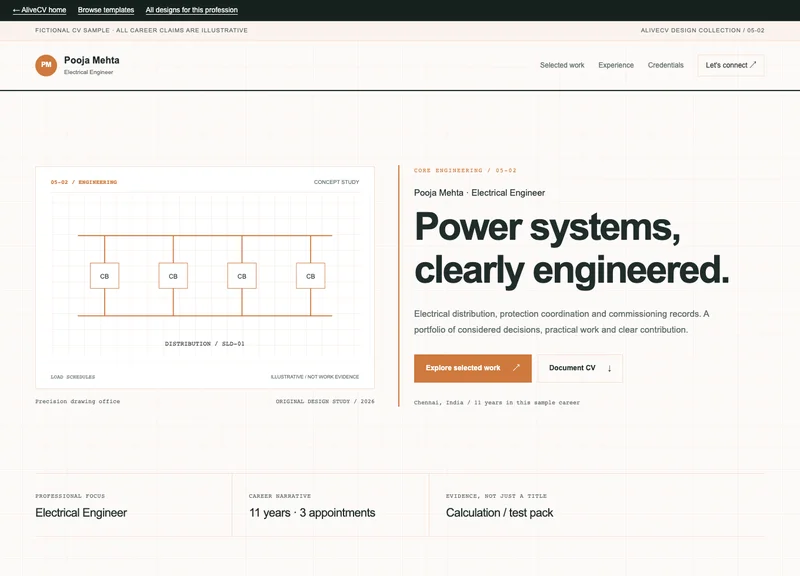Click 'Calculation / test pack' stat
This screenshot has height=576, width=800.
coord(499,513)
